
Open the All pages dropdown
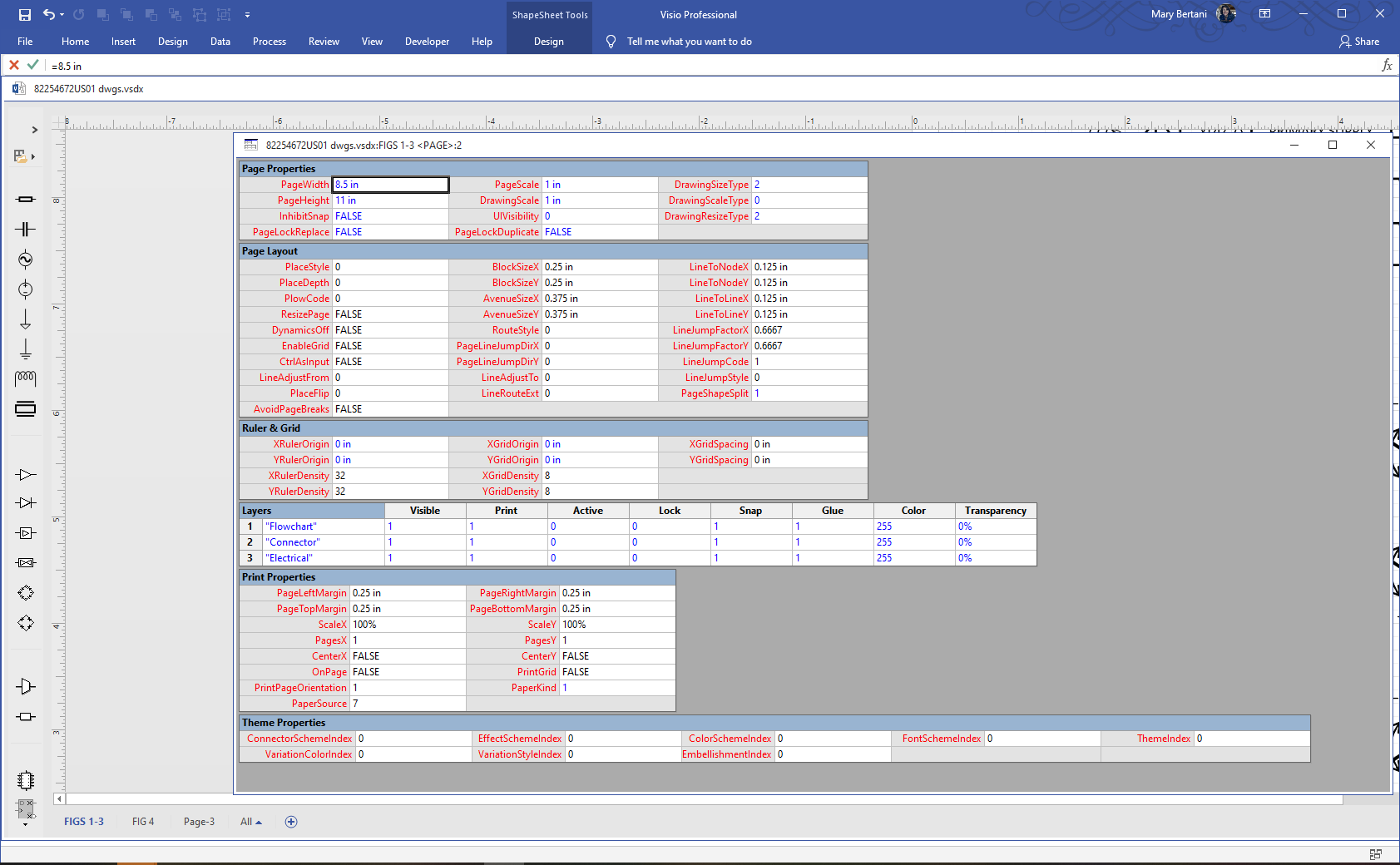[x=251, y=822]
